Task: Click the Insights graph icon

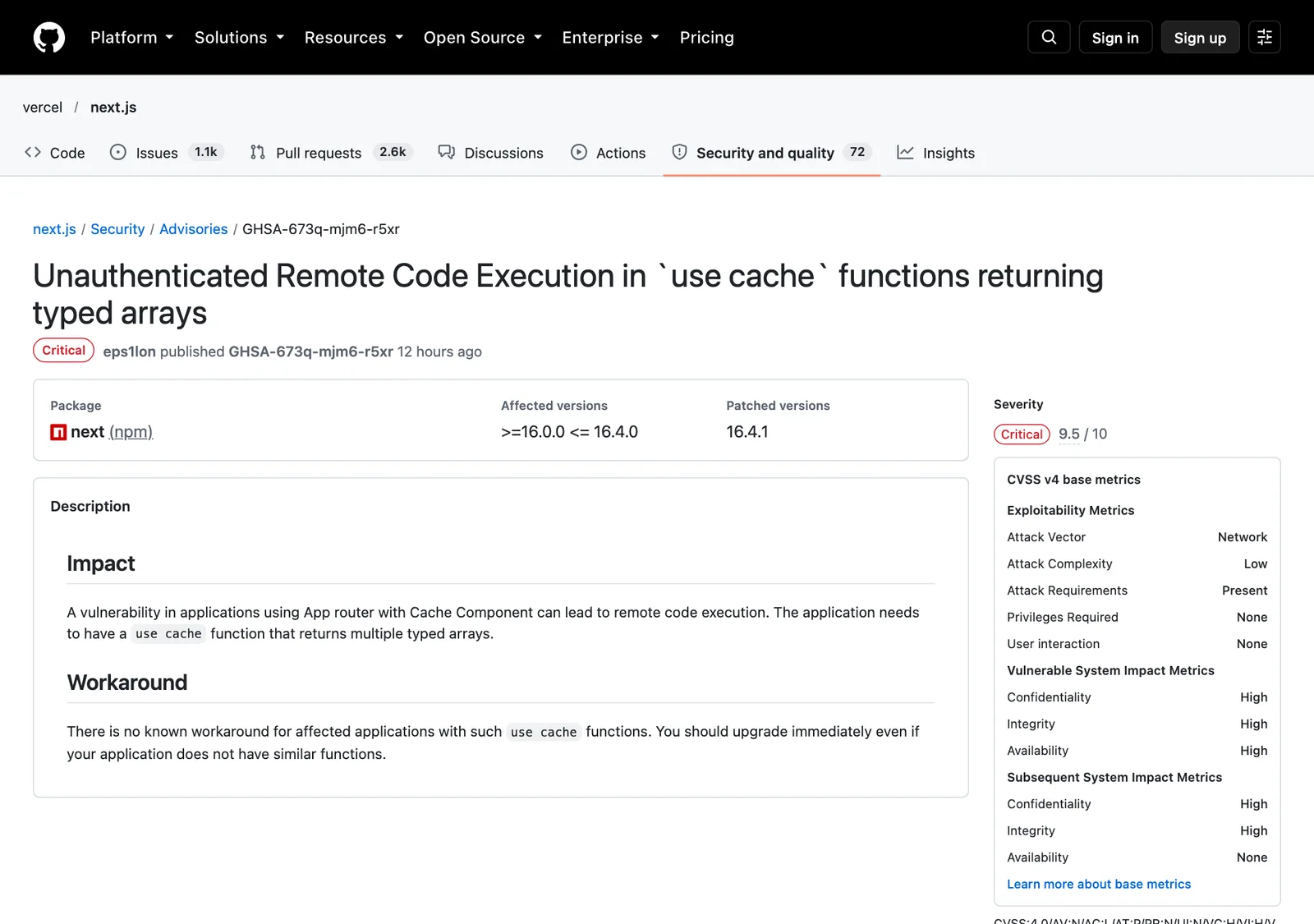Action: [905, 152]
